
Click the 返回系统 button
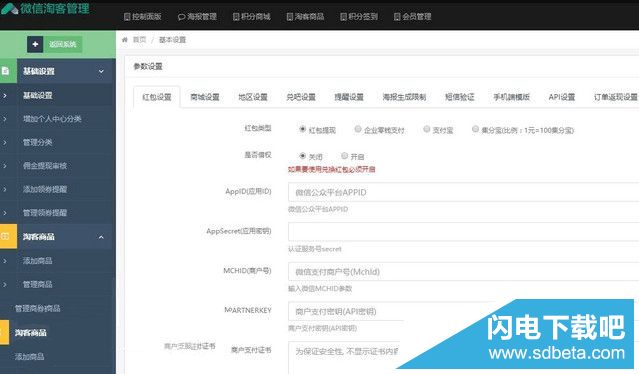click(62, 44)
